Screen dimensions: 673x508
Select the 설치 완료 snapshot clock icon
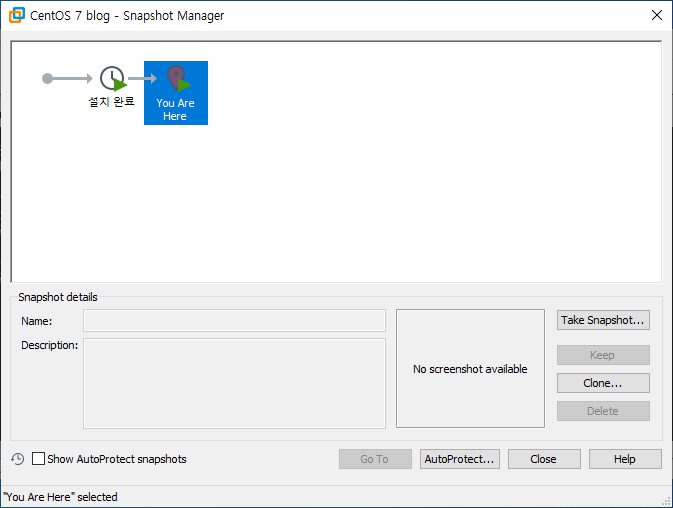[113, 79]
